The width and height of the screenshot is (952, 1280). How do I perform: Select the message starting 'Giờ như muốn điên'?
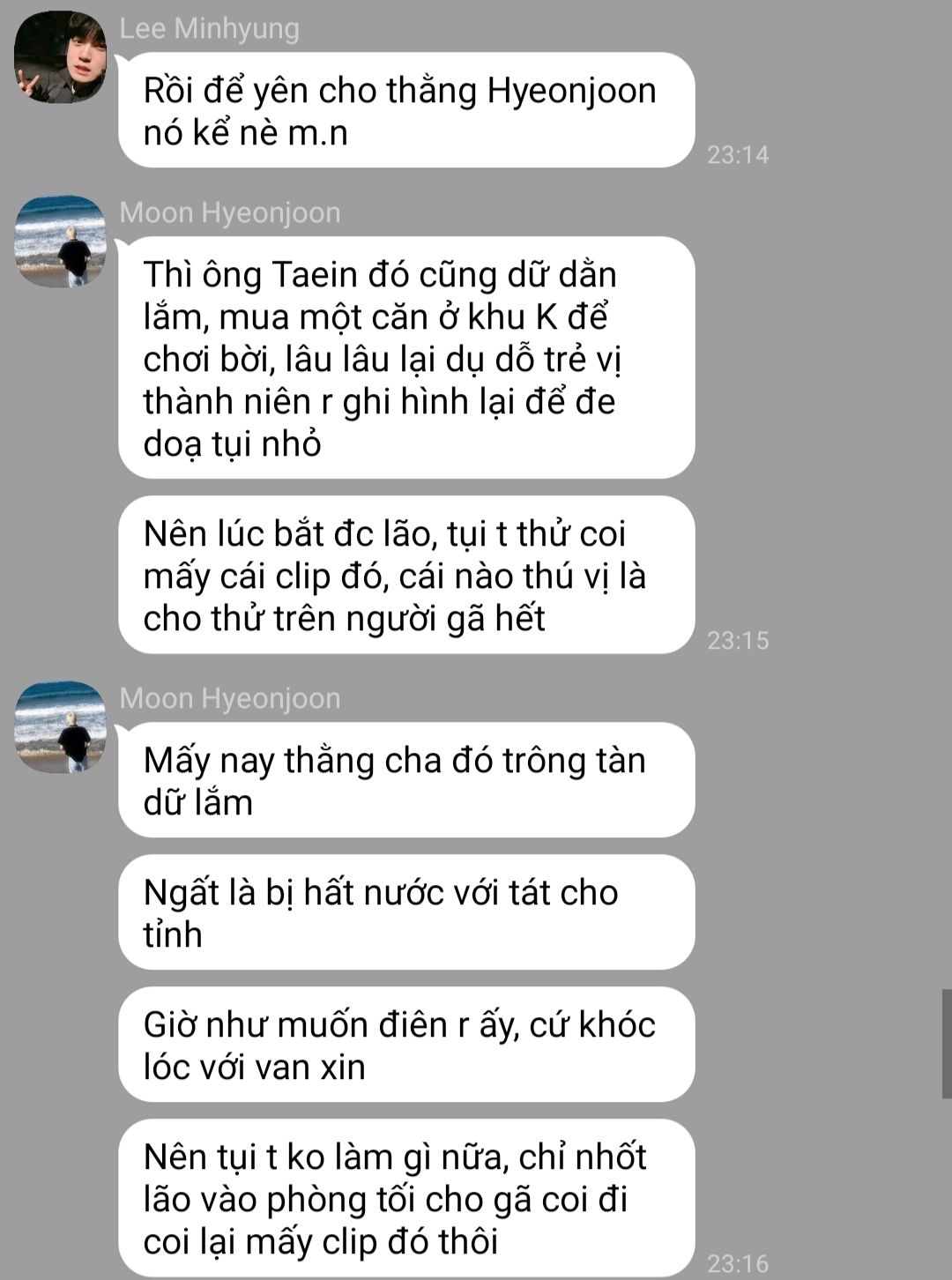(406, 1045)
